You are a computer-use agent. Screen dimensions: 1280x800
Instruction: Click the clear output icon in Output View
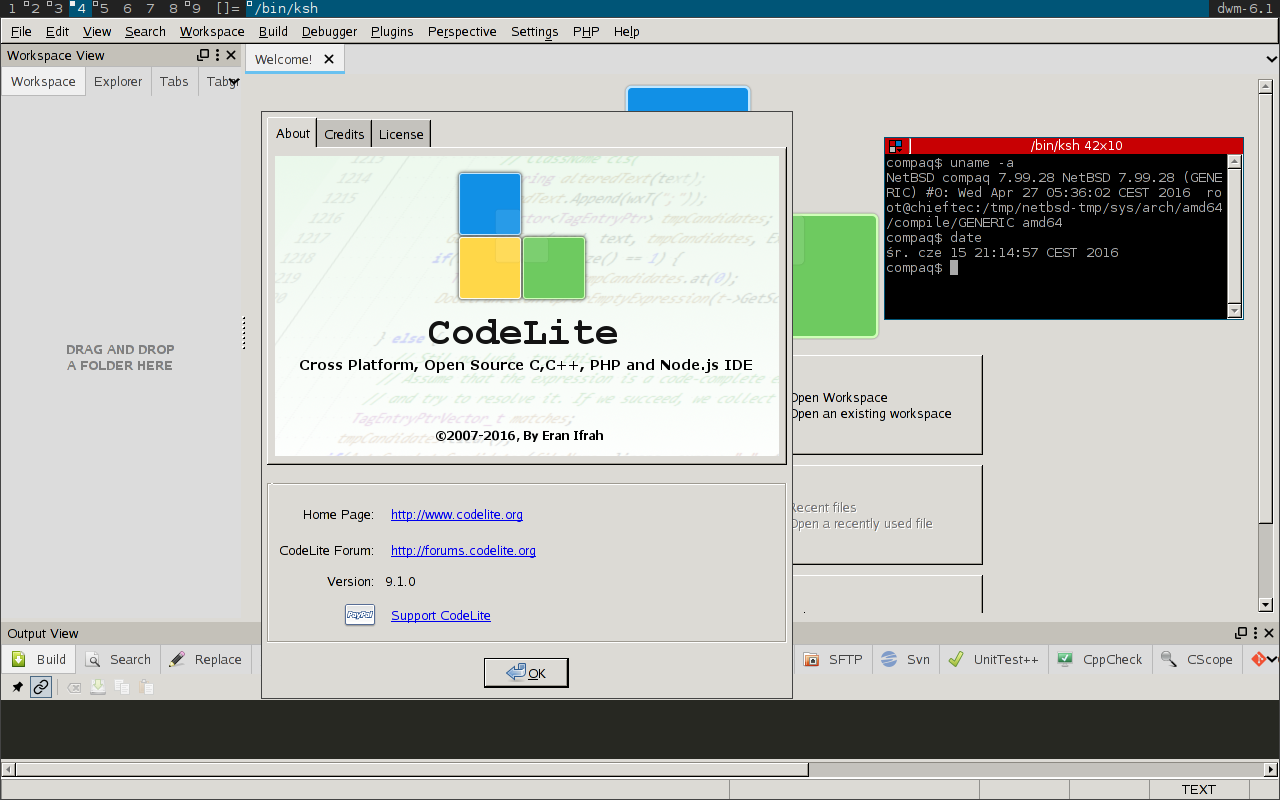tap(74, 687)
